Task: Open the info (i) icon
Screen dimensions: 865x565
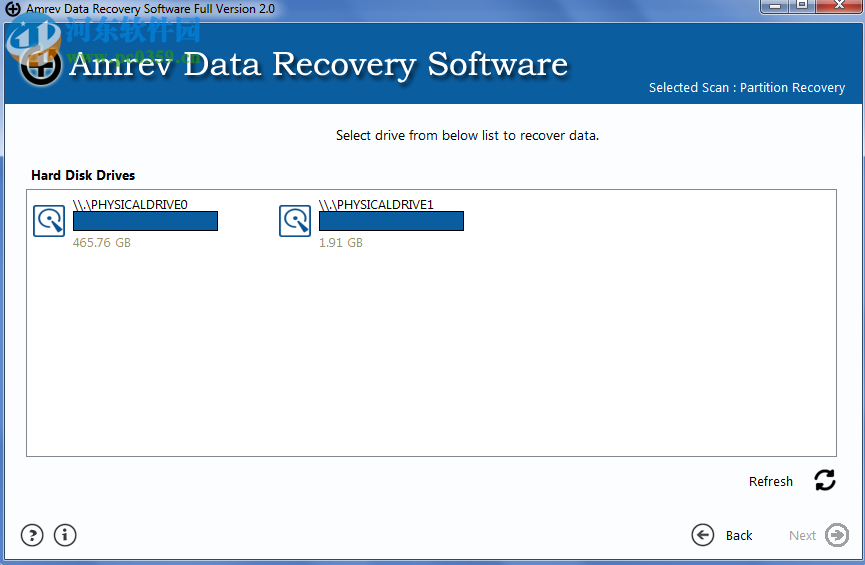Action: [65, 535]
